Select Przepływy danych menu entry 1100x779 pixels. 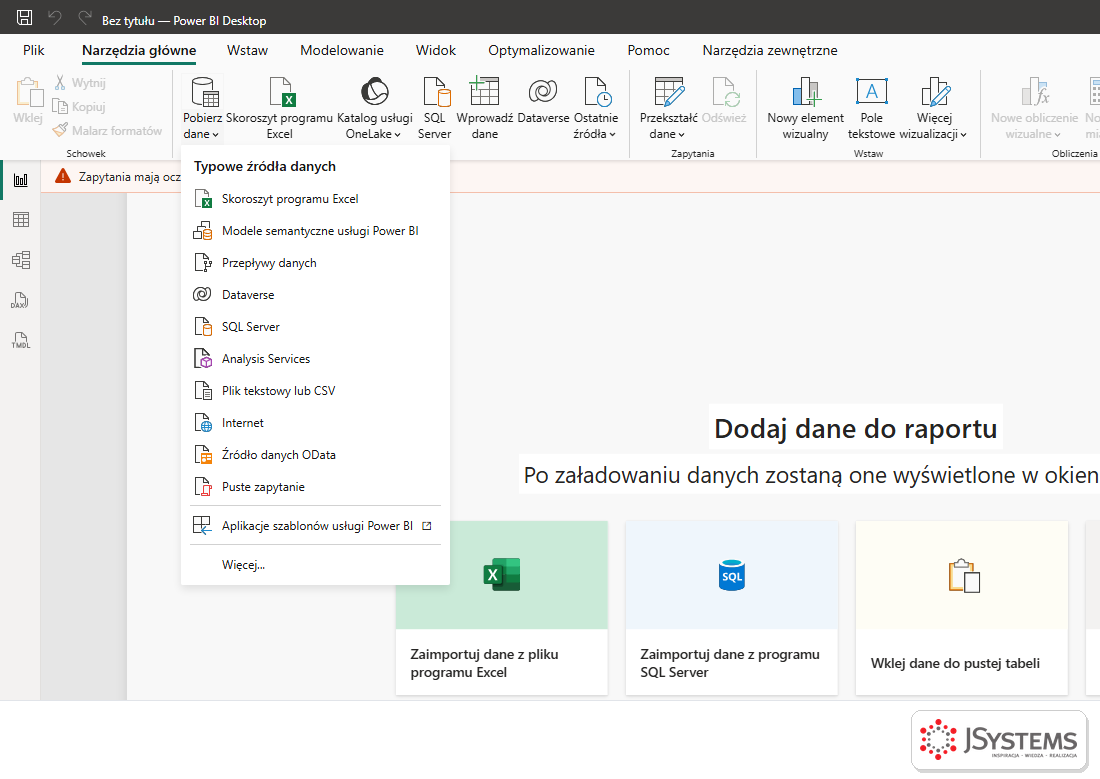tap(315, 263)
